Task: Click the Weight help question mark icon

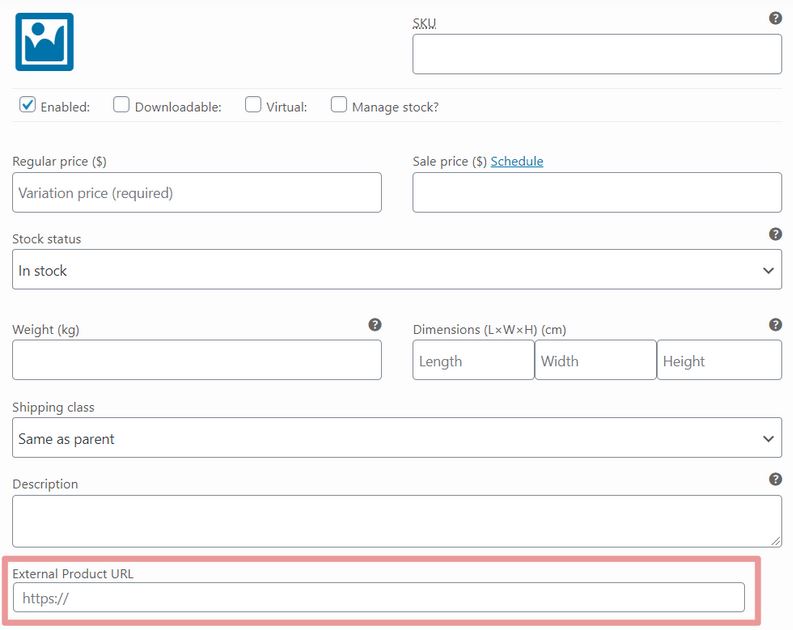Action: (375, 325)
